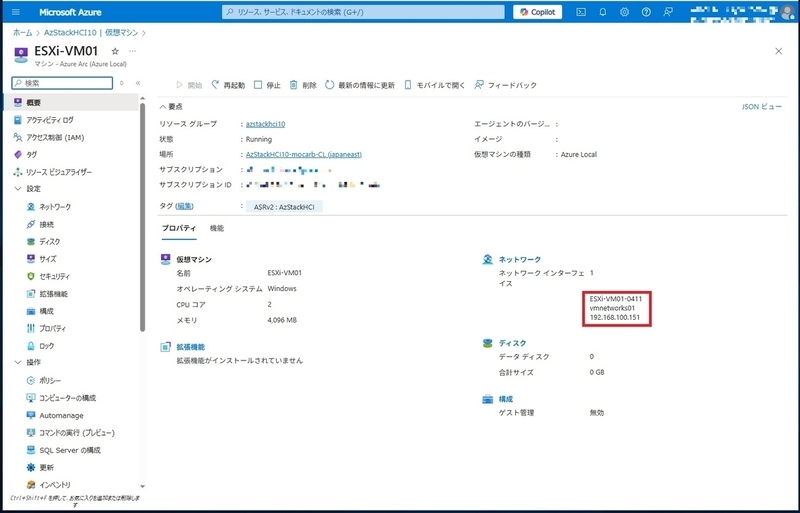The width and height of the screenshot is (800, 513).
Task: Select the プロパティ tab
Action: (179, 228)
